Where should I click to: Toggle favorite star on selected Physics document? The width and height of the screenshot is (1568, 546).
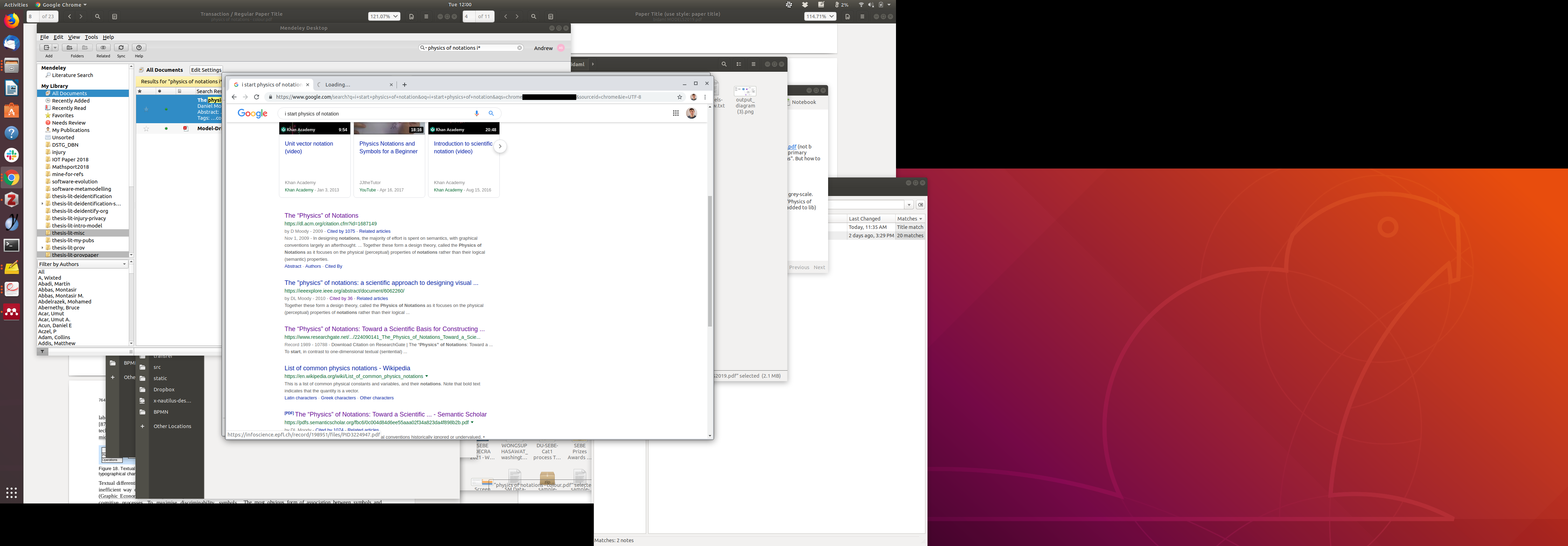tap(146, 109)
